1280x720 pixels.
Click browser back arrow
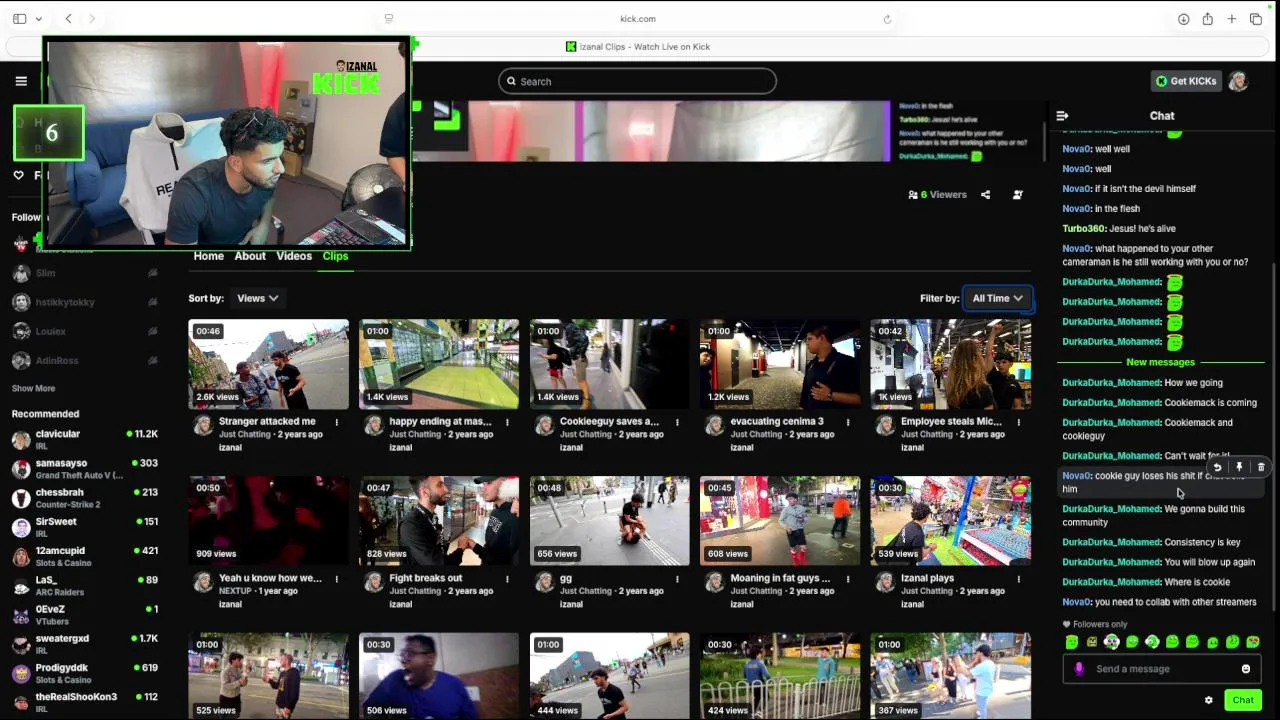(68, 19)
